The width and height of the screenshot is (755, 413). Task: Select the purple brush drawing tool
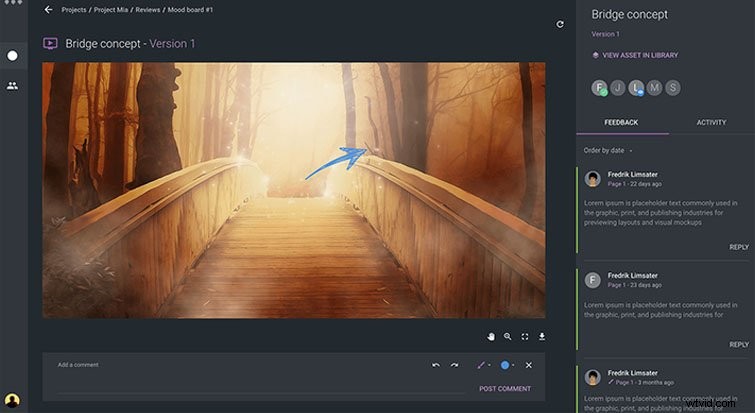(x=481, y=365)
